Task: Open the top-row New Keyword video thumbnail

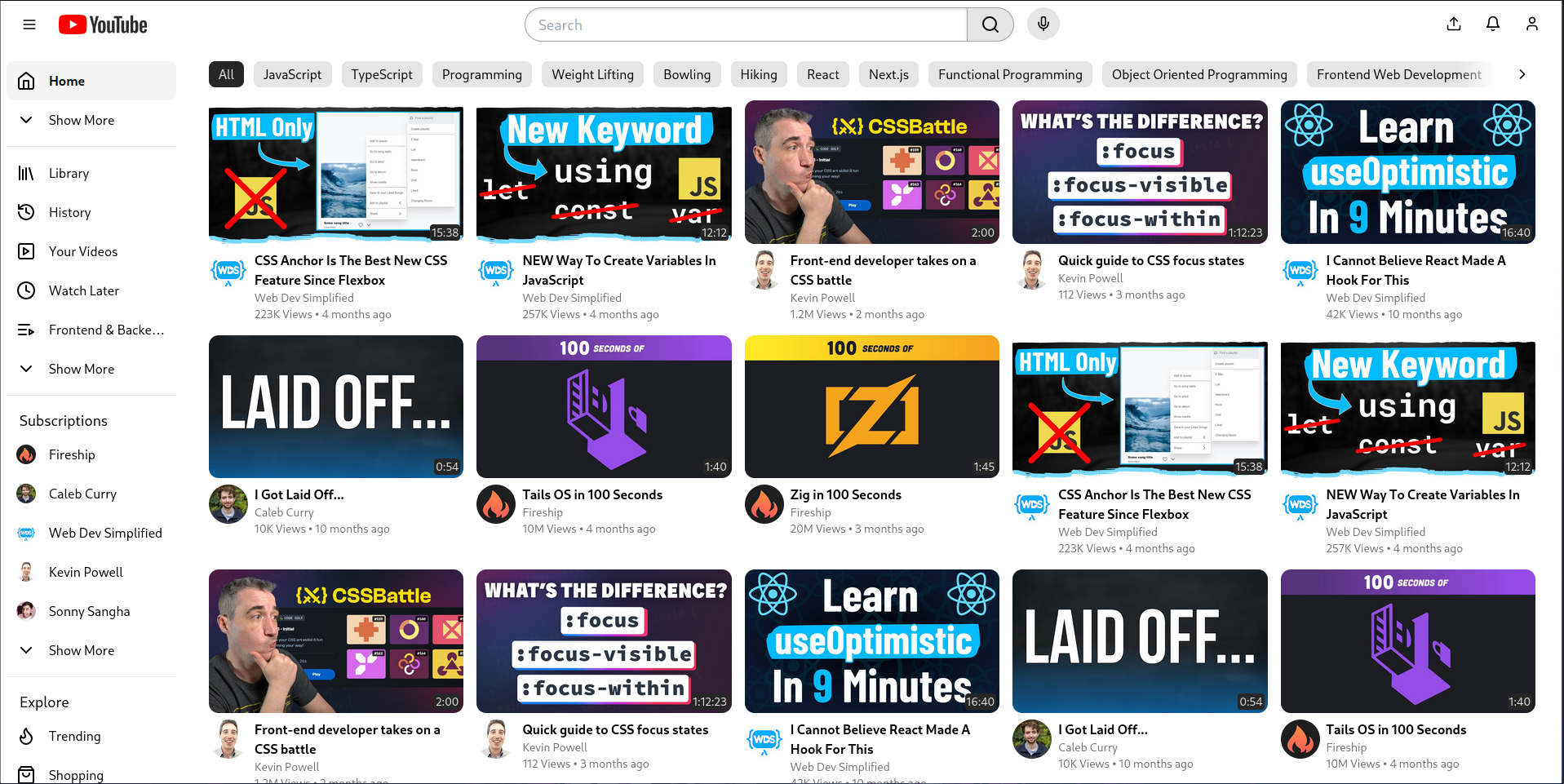Action: [604, 172]
